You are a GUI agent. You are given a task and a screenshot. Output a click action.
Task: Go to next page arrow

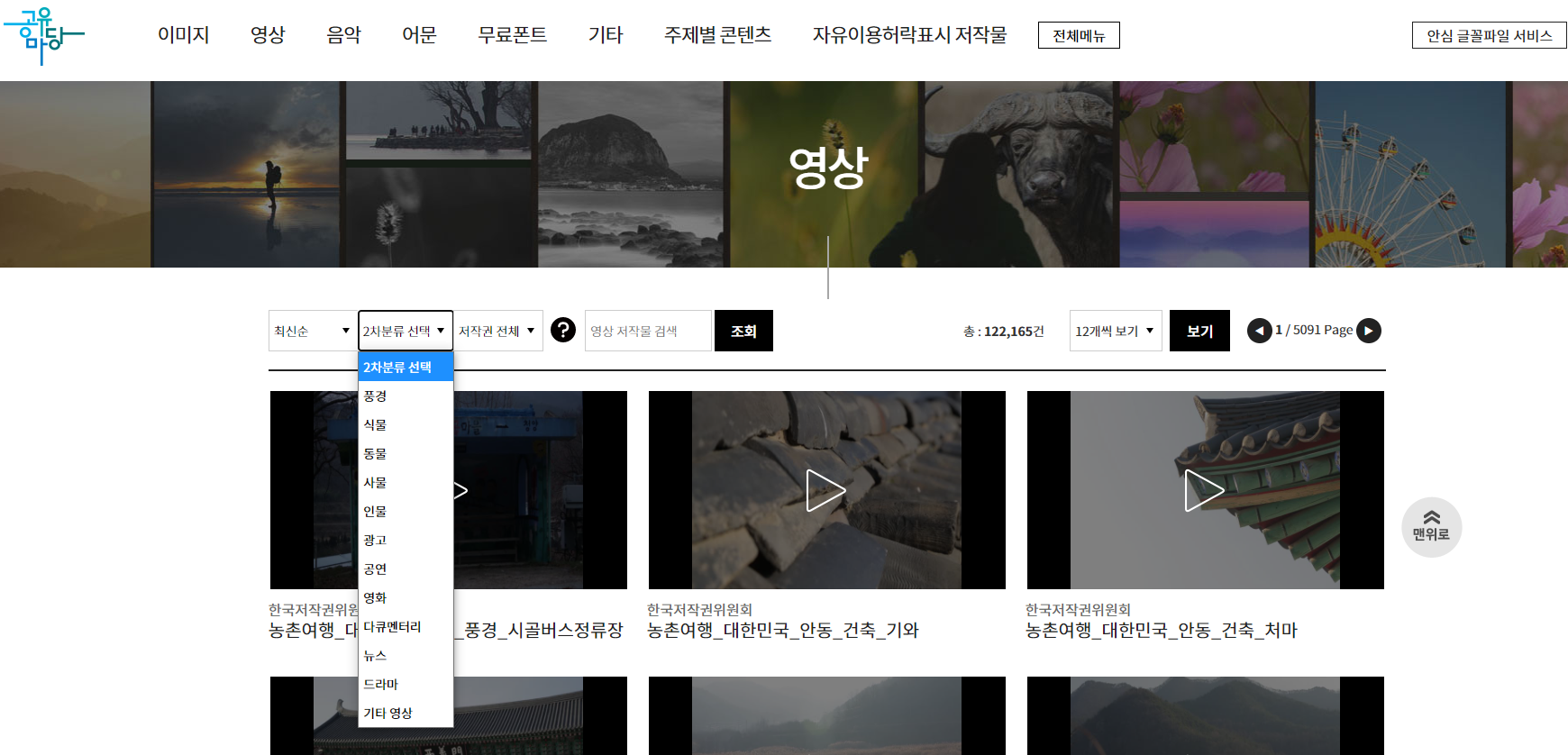(x=1369, y=331)
